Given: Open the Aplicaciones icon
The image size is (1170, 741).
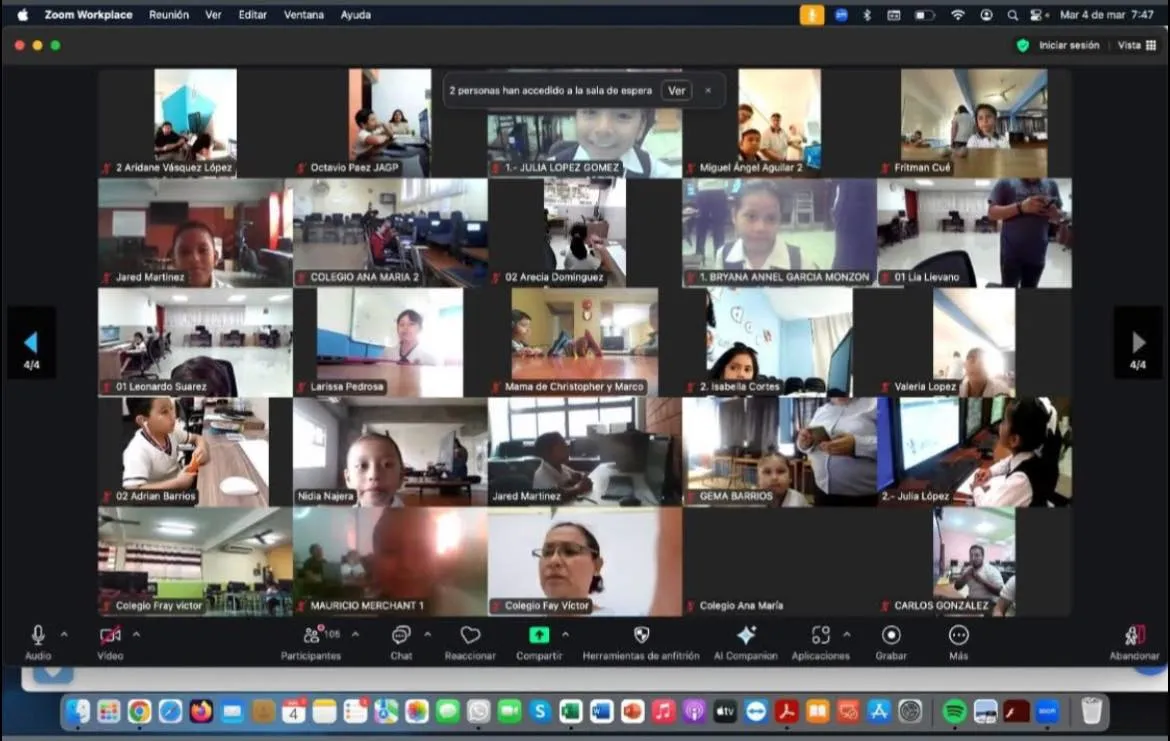Looking at the screenshot, I should tap(820, 636).
